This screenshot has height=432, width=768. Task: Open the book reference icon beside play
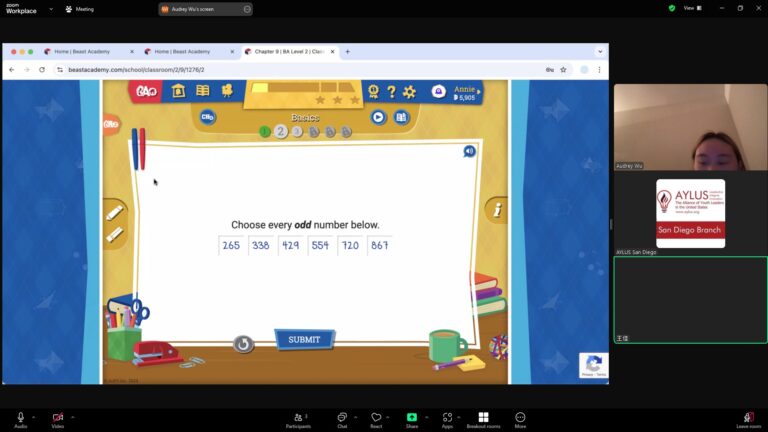point(401,117)
